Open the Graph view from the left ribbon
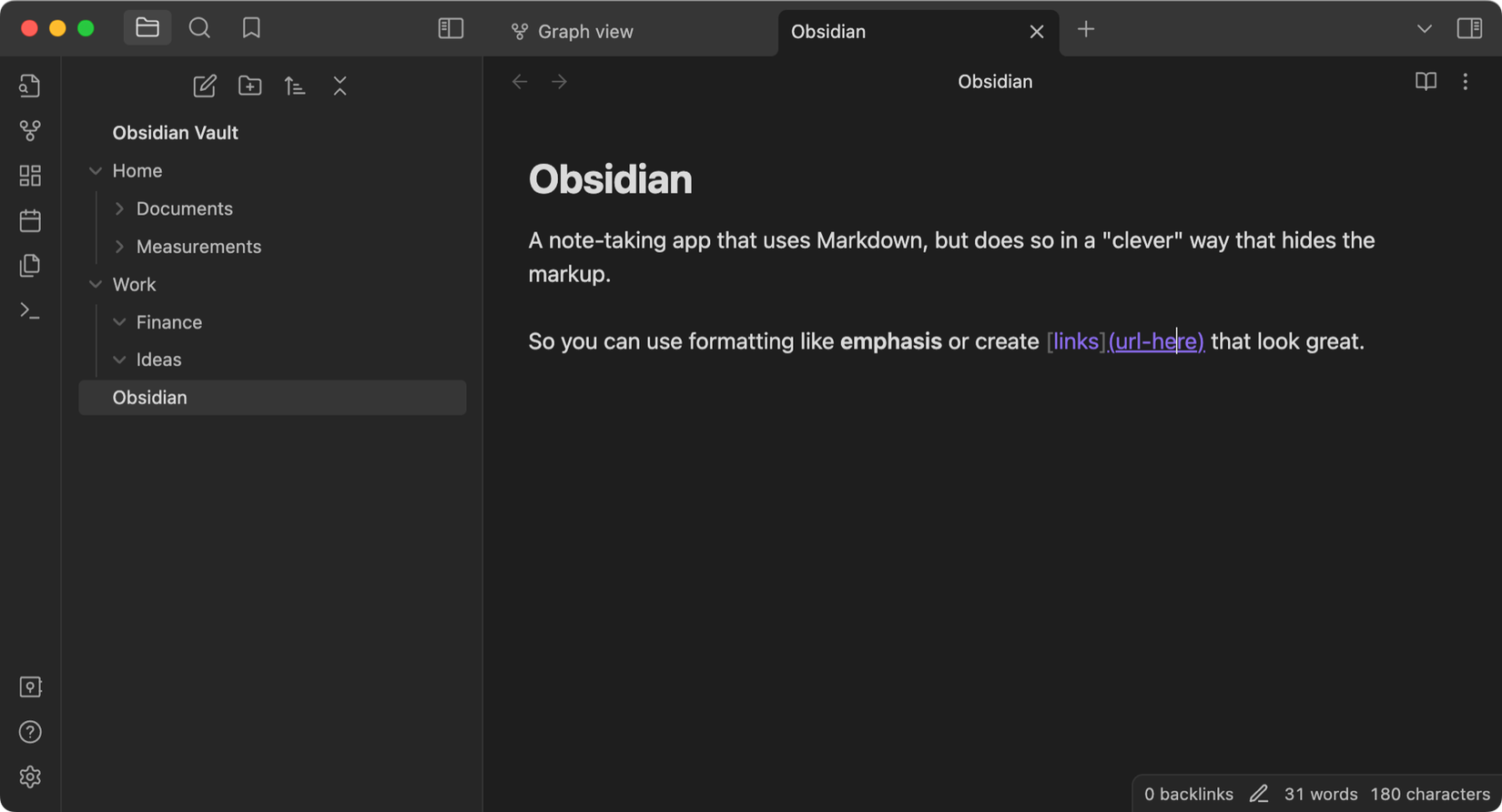This screenshot has width=1502, height=812. pyautogui.click(x=30, y=130)
